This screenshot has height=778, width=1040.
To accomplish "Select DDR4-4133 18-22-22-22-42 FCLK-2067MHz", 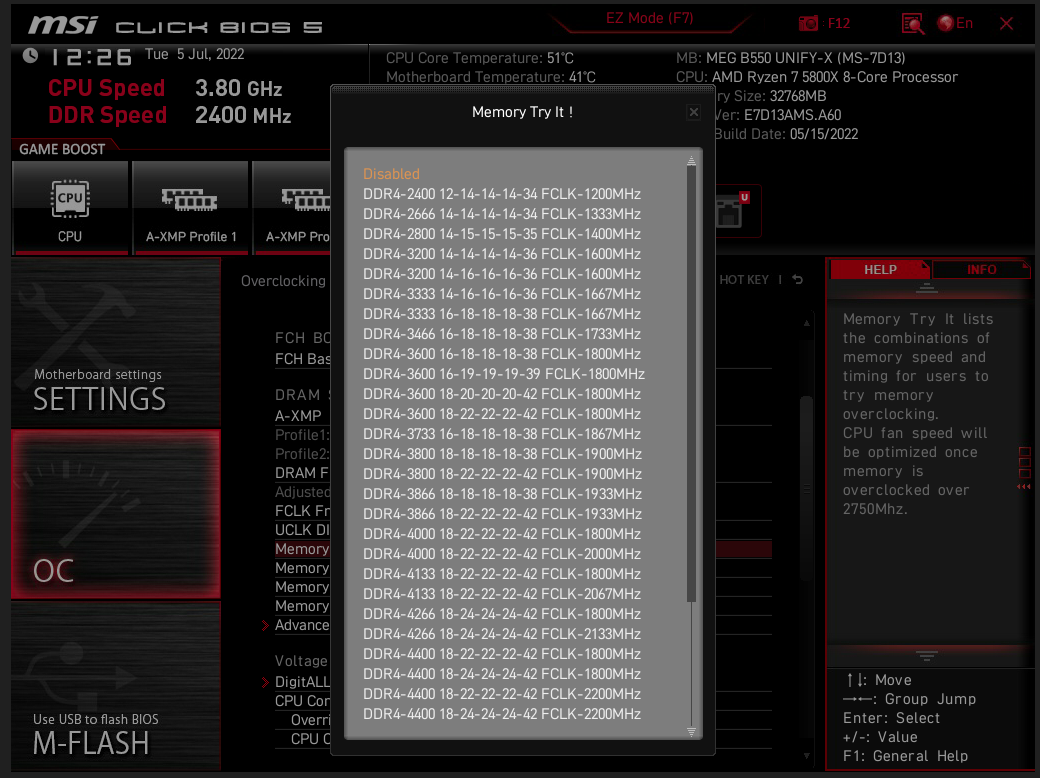I will coord(502,594).
